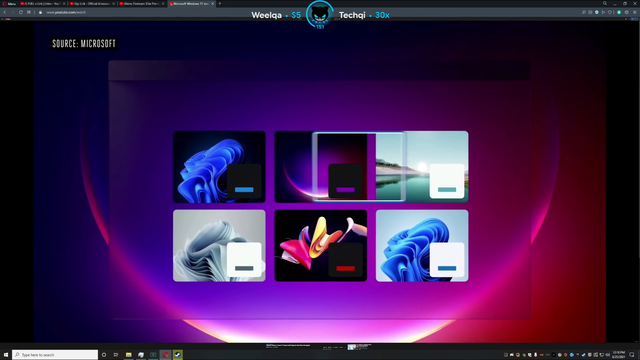Click the 'Type here to search' box
The height and width of the screenshot is (360, 640).
[x=55, y=355]
